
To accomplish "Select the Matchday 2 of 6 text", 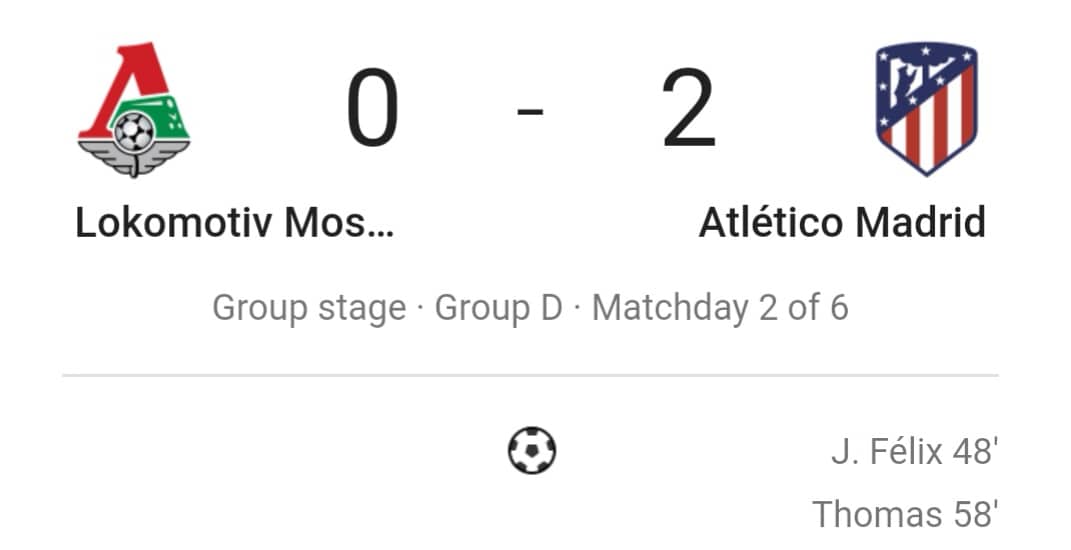I will tap(720, 307).
